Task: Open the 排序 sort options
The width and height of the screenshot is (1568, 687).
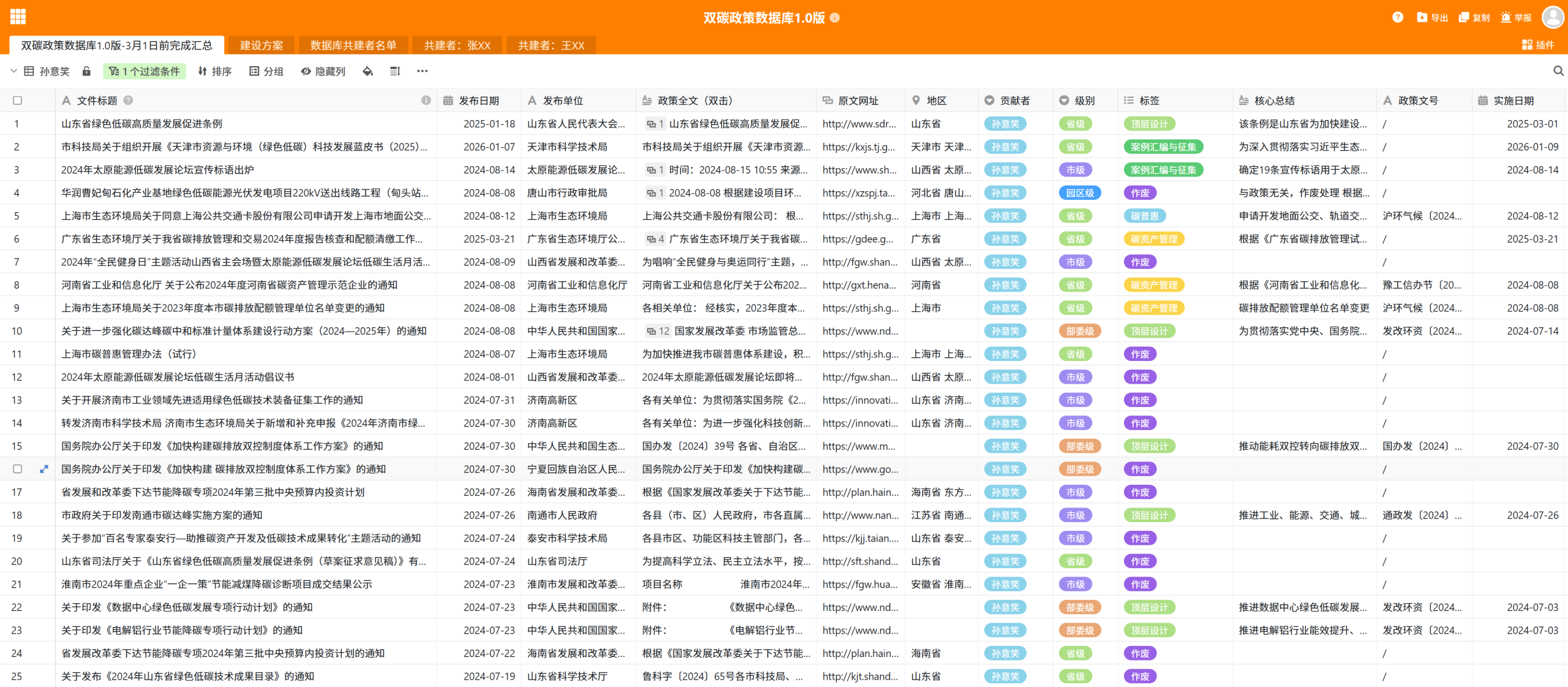Action: point(214,72)
